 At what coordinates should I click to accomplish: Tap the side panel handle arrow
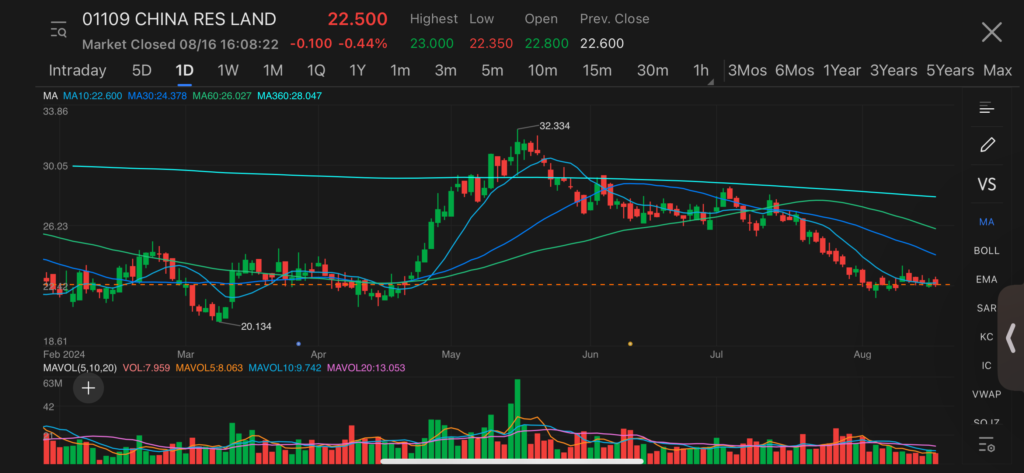1011,338
